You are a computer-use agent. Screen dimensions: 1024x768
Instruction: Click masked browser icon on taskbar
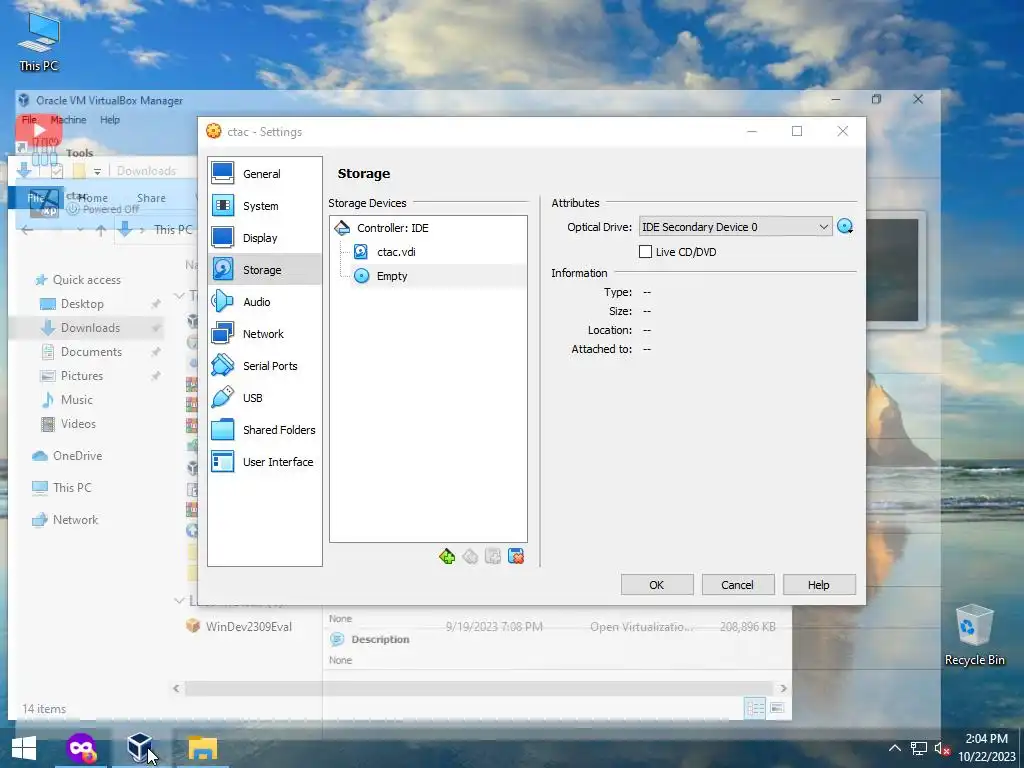[x=81, y=748]
